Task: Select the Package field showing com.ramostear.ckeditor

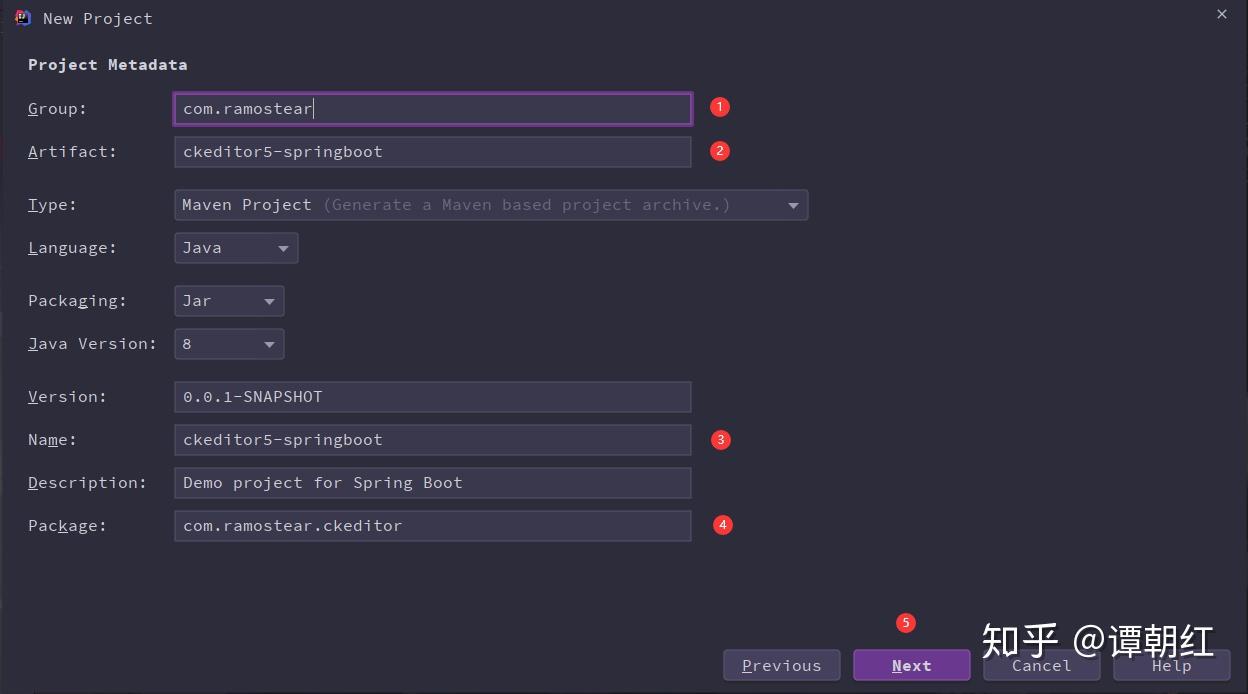Action: (x=432, y=525)
